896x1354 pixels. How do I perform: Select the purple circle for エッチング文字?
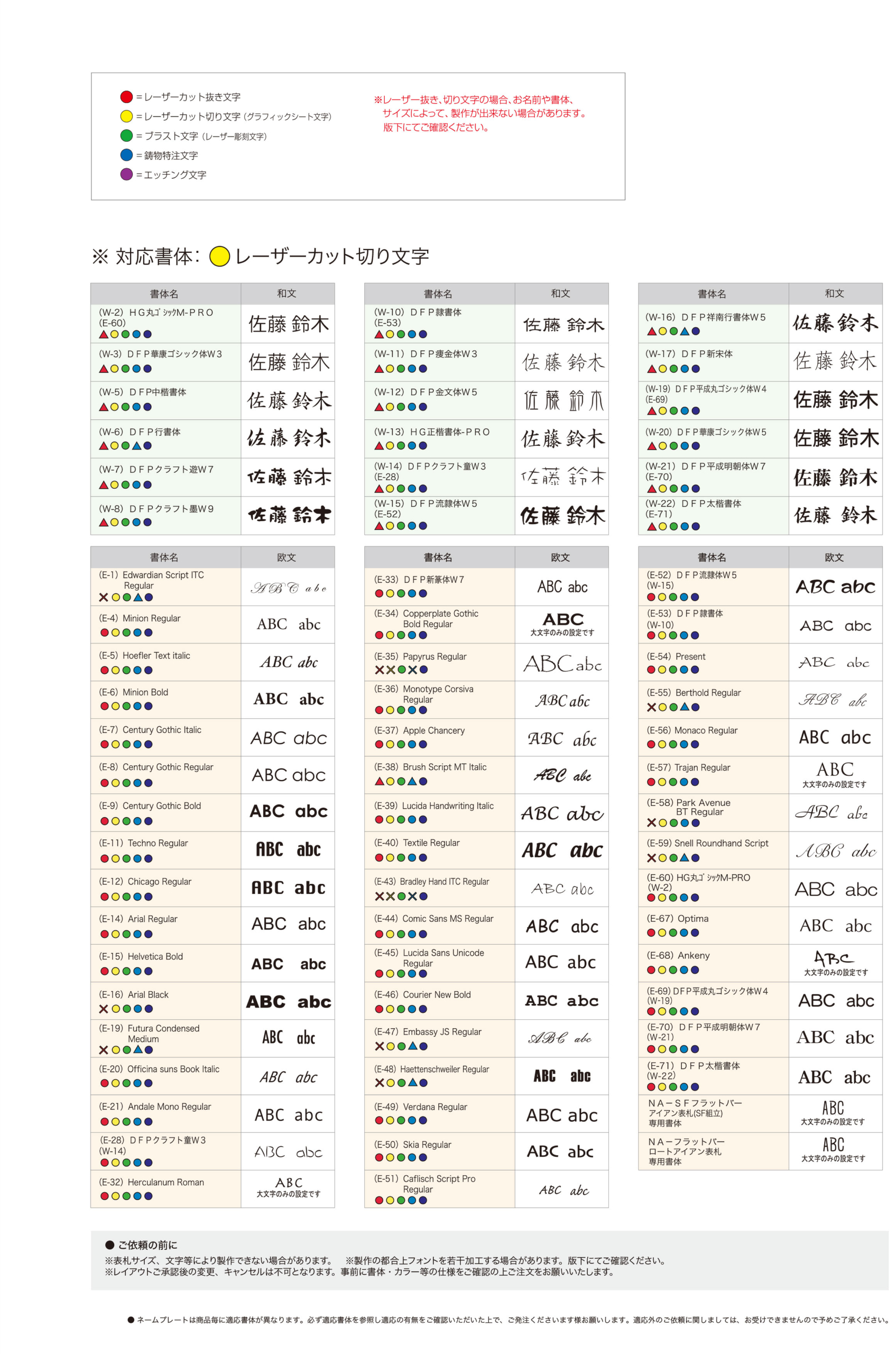126,175
